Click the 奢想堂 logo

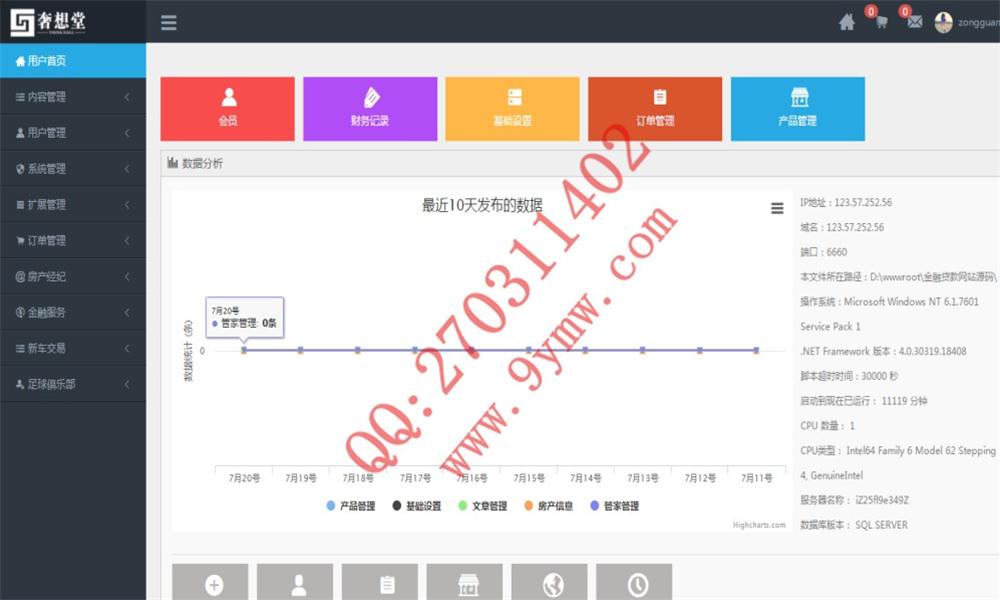pos(48,22)
